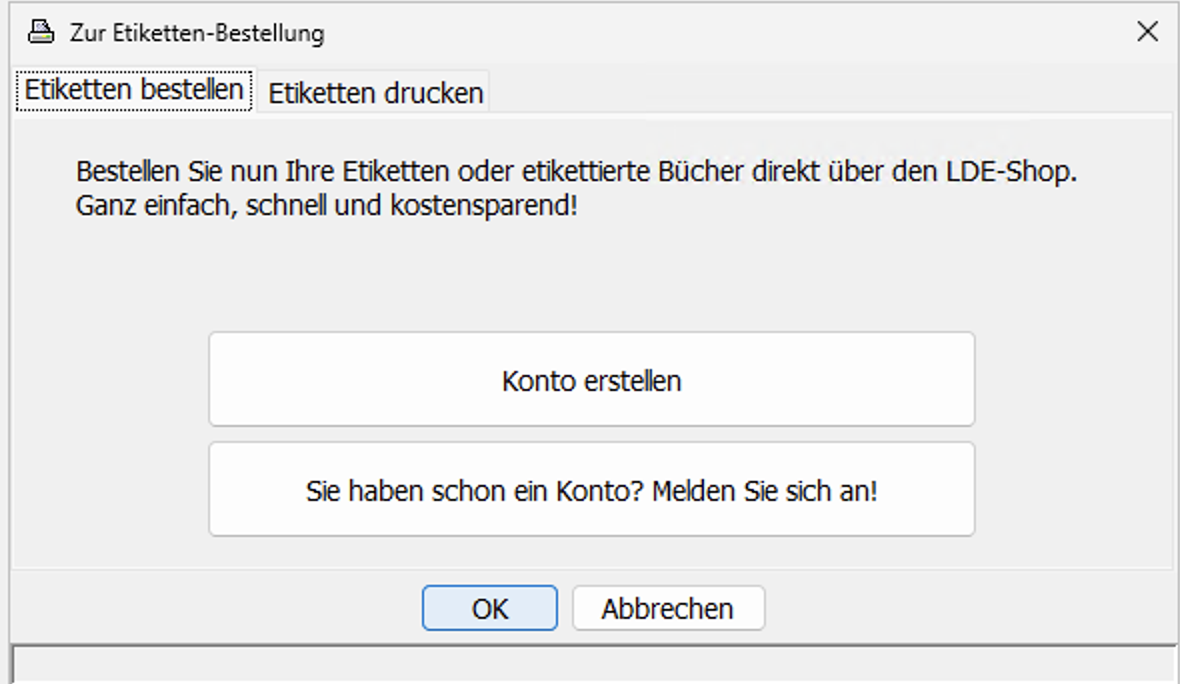Click the Zur Etiketten-Bestellung title text
This screenshot has width=1180, height=684.
coord(196,33)
